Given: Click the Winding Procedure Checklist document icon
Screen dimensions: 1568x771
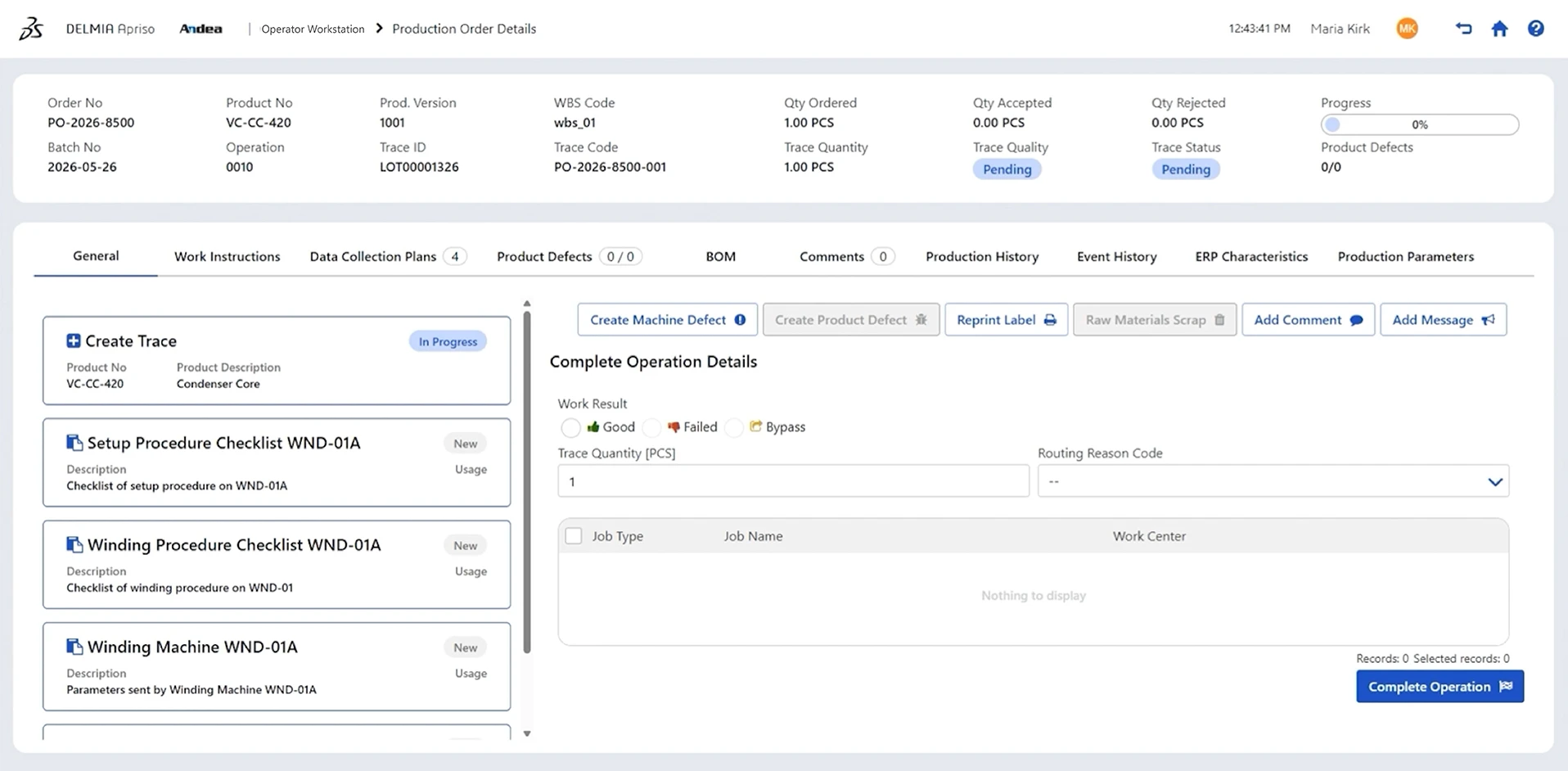Looking at the screenshot, I should tap(74, 545).
